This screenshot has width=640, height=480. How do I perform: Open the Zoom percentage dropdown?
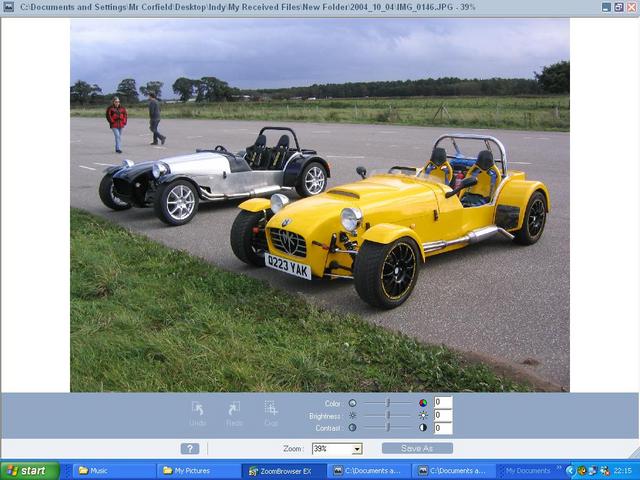point(357,449)
